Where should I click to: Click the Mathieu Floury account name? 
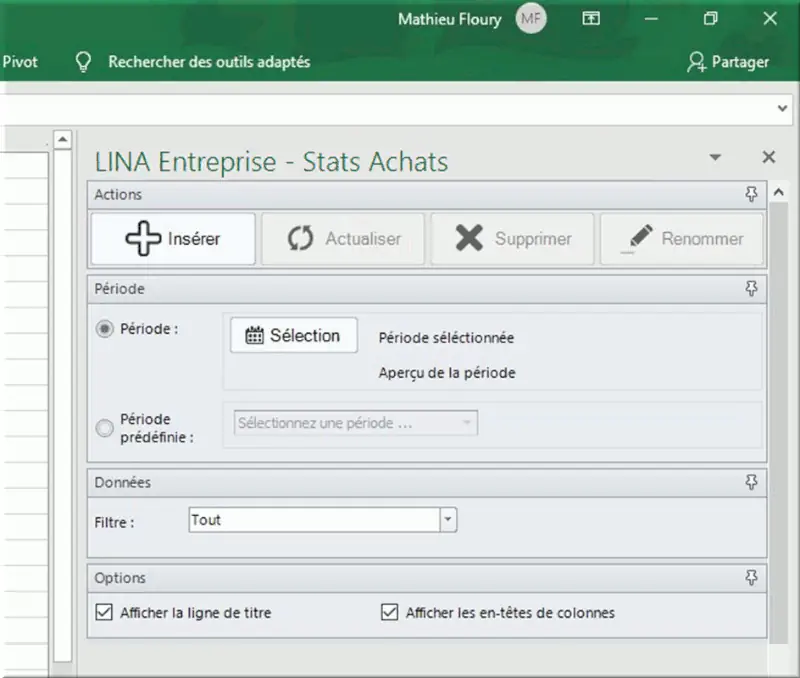click(449, 19)
